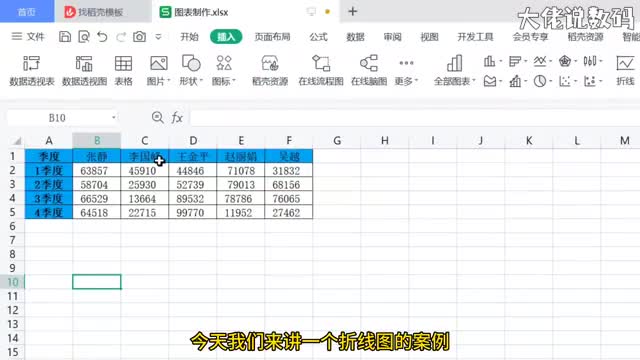The width and height of the screenshot is (640, 360).
Task: Click the Save icon in the quick access toolbar
Action: pyautogui.click(x=64, y=37)
